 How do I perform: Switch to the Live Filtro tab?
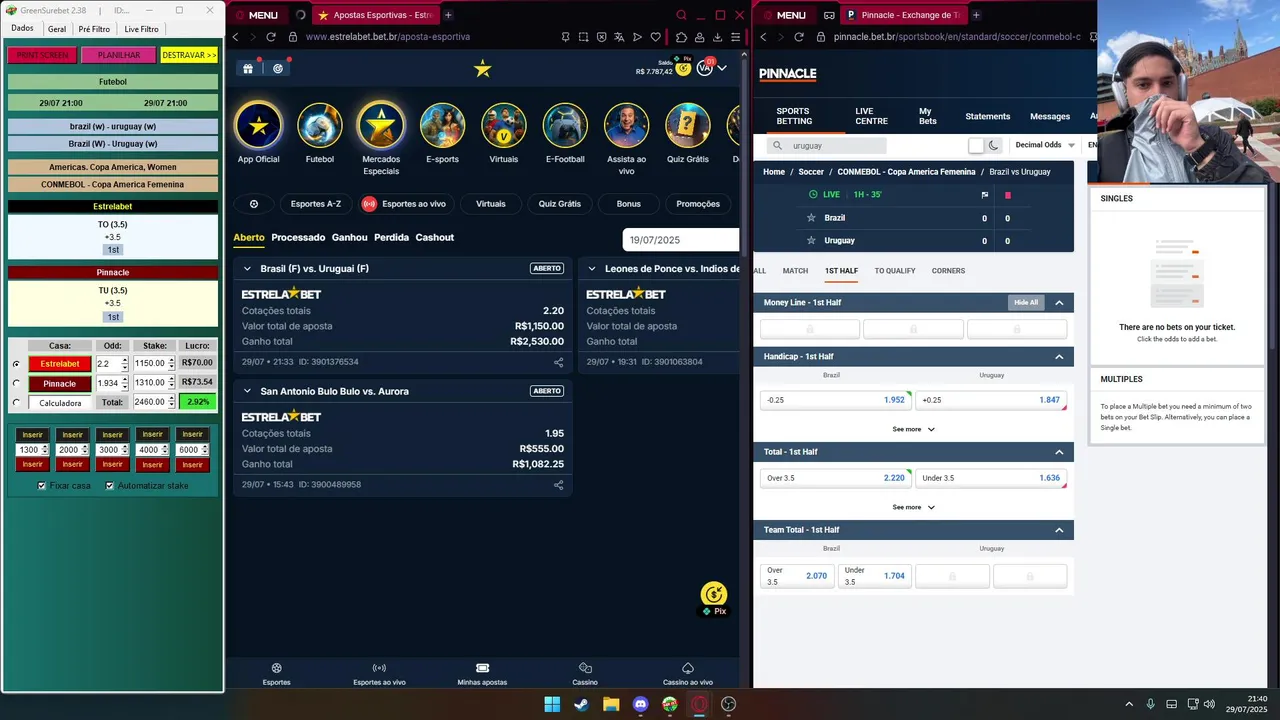[x=141, y=29]
